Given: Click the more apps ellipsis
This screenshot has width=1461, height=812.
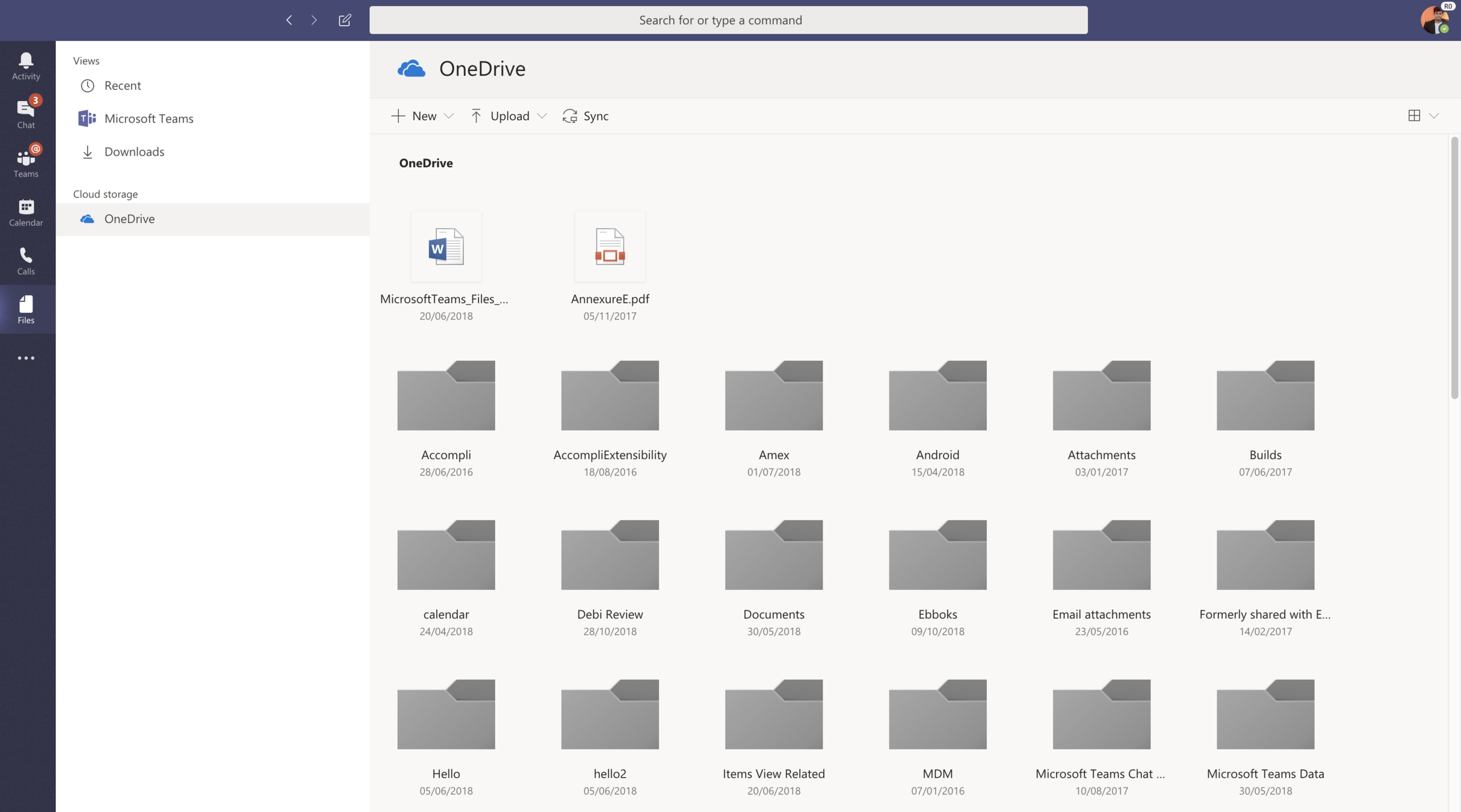Looking at the screenshot, I should (x=26, y=358).
